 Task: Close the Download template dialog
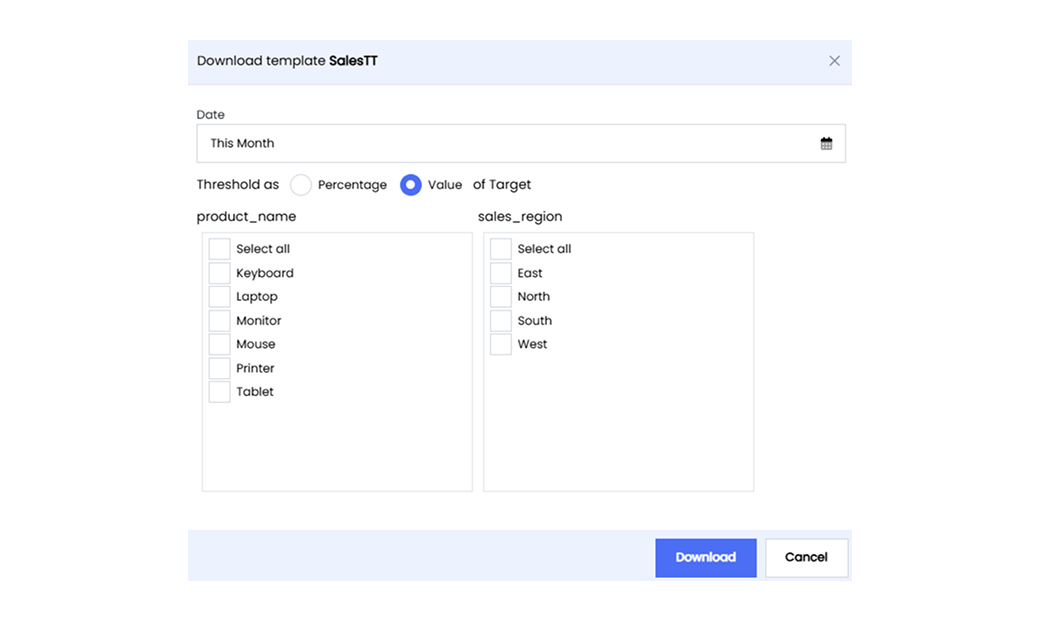coord(834,61)
